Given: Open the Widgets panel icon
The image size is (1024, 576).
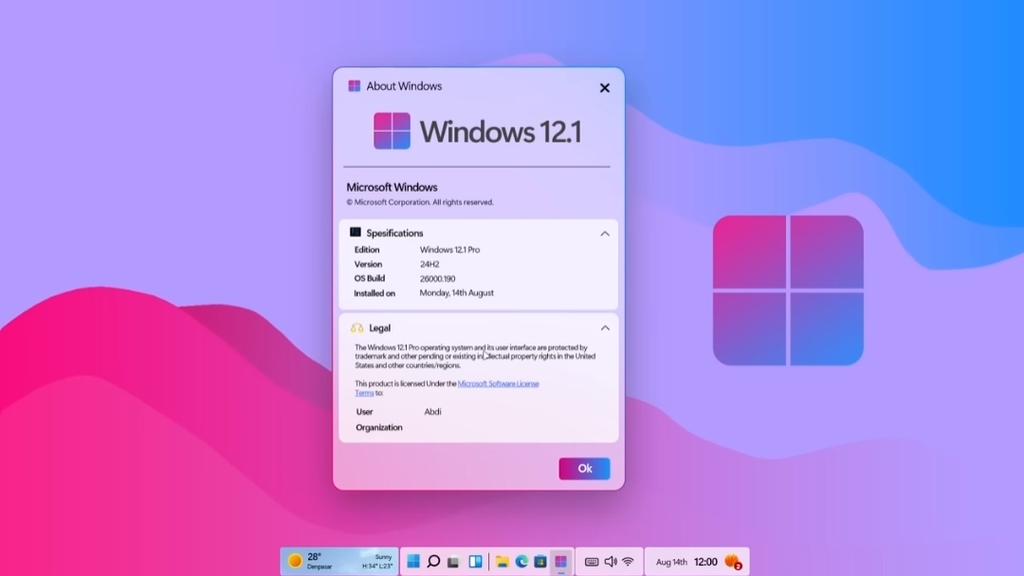Looking at the screenshot, I should [x=475, y=562].
